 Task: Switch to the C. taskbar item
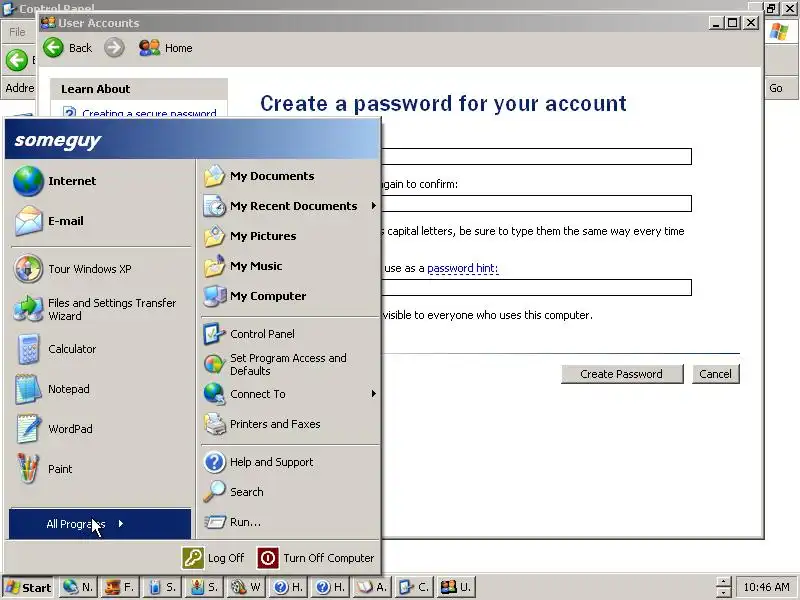click(x=413, y=587)
